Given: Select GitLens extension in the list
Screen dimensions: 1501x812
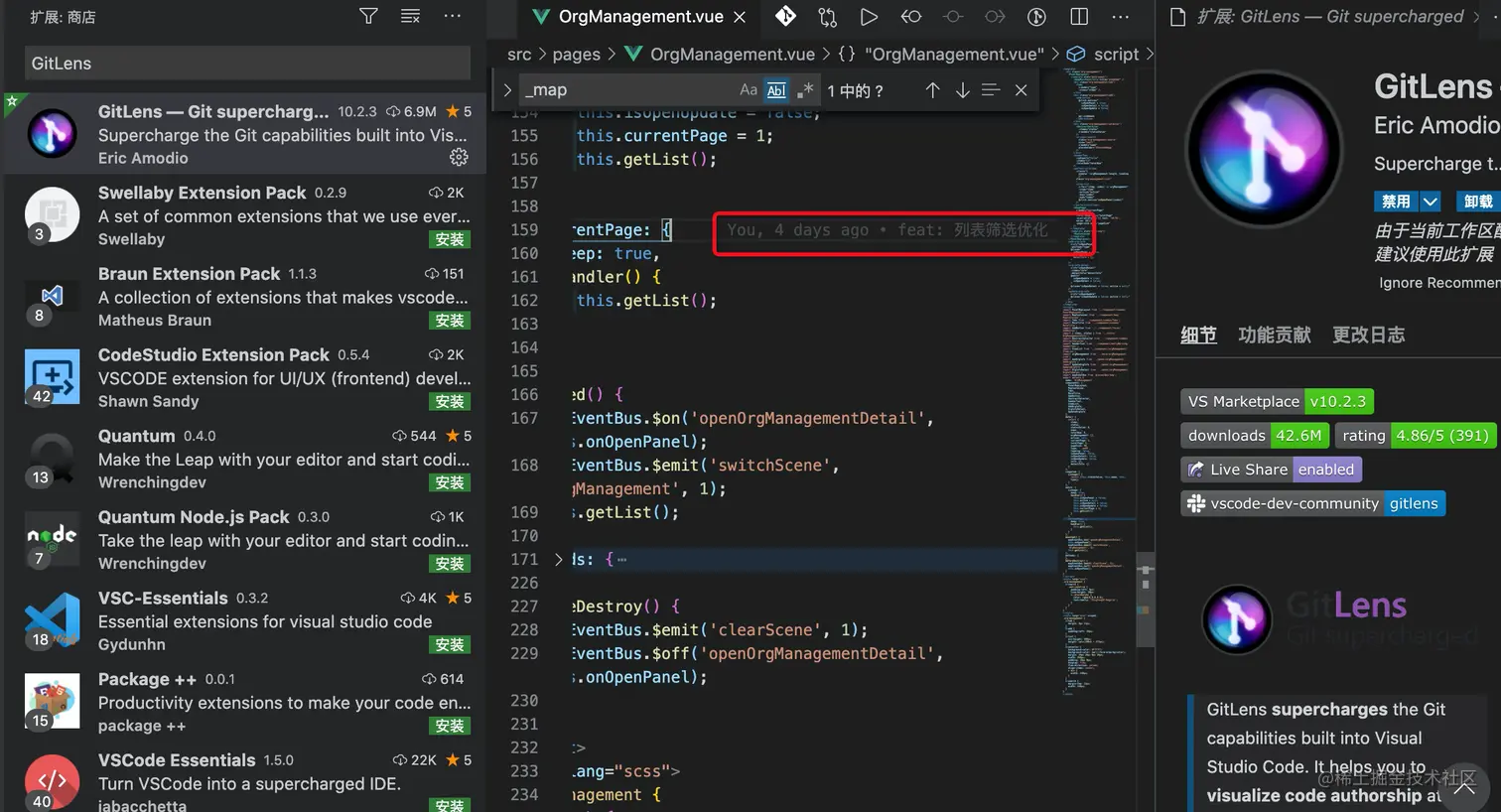Looking at the screenshot, I should (x=243, y=133).
